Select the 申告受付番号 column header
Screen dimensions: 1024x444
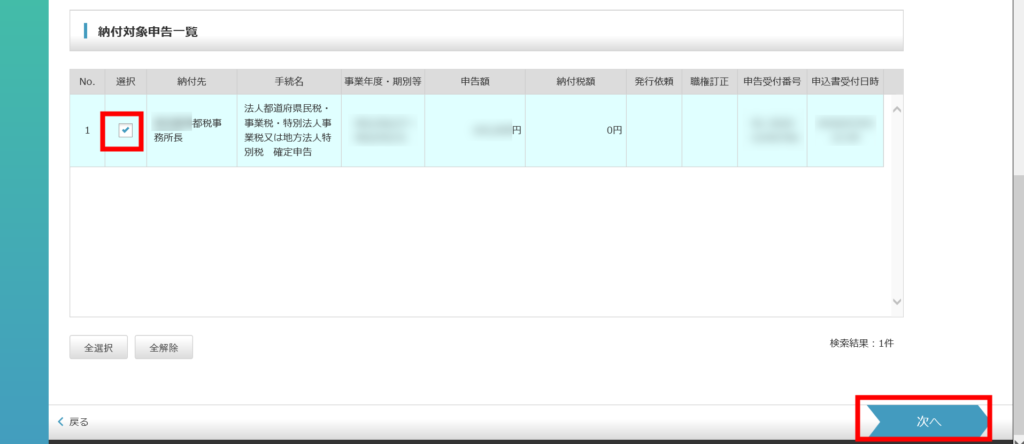[771, 81]
